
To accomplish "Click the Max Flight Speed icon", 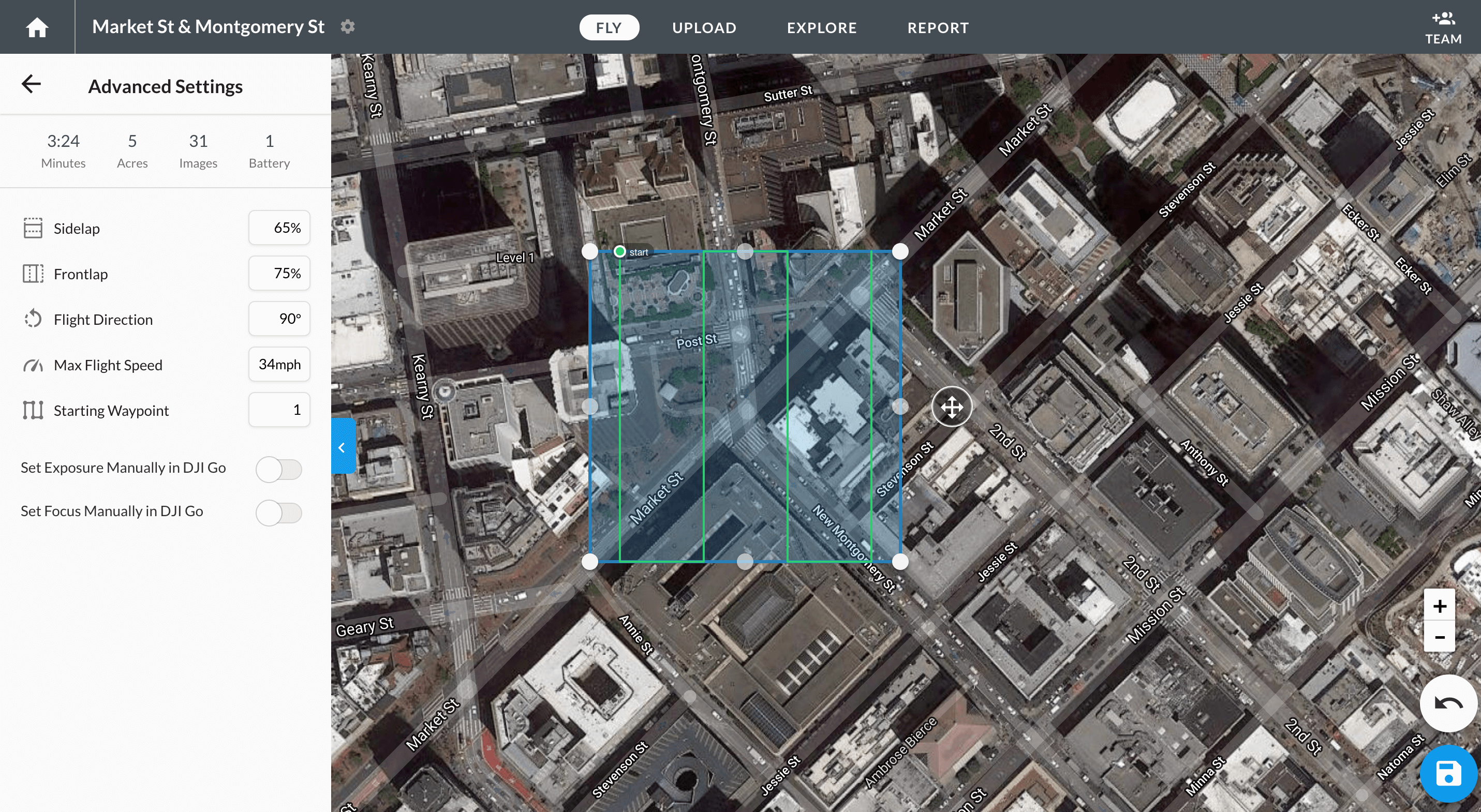I will coord(32,364).
